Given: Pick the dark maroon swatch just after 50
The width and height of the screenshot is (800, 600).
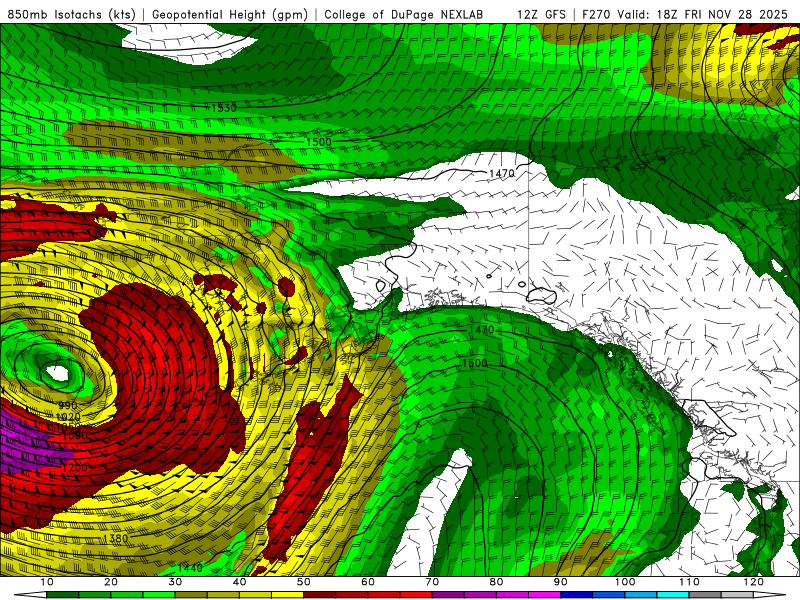Looking at the screenshot, I should coord(319,595).
